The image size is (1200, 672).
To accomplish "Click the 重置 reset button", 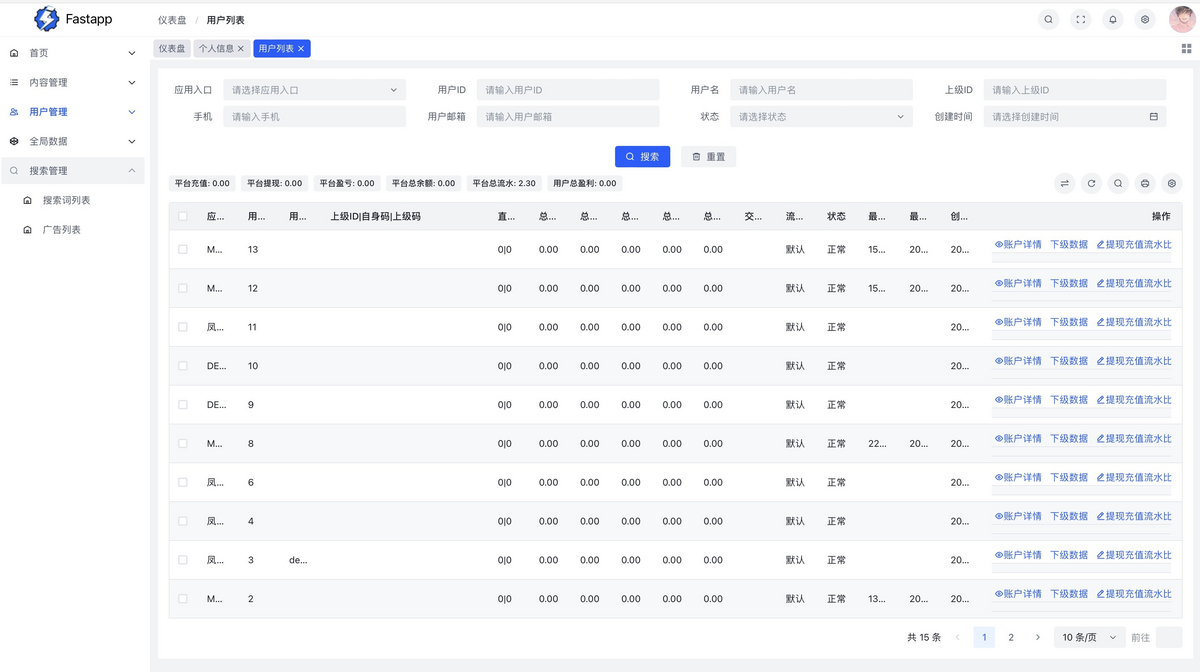I will pos(709,157).
